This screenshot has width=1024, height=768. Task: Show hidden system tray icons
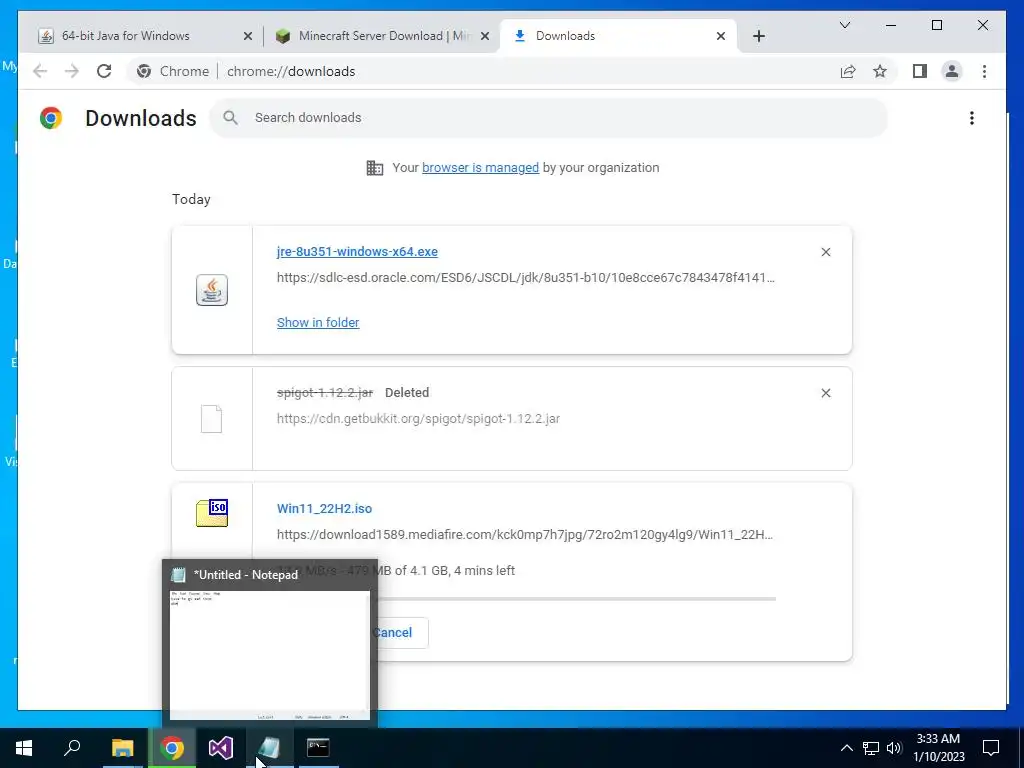coord(846,748)
